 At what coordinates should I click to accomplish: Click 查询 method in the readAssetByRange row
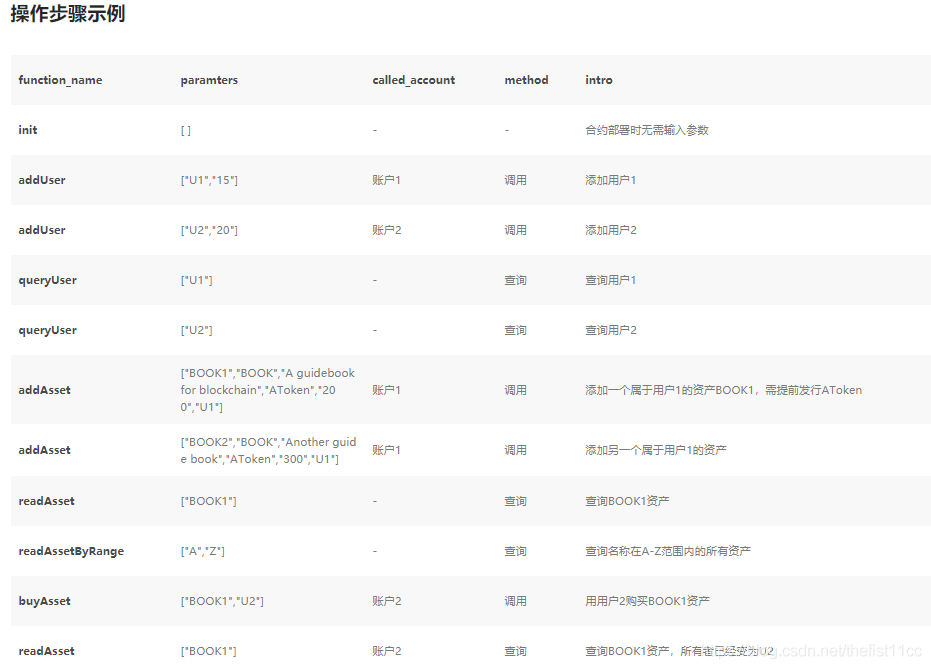[515, 551]
